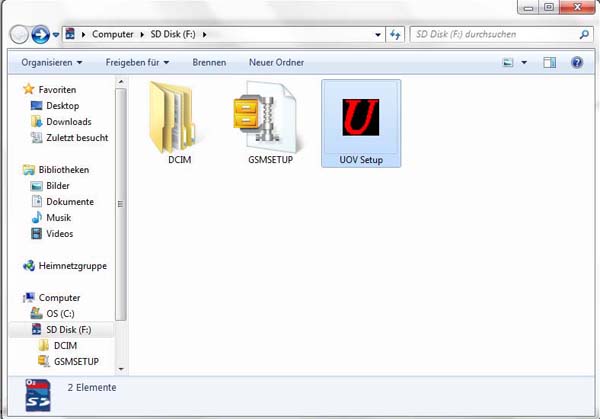Viewport: 600px width, 419px height.
Task: Click the Brennen toolbar button
Action: click(x=209, y=62)
